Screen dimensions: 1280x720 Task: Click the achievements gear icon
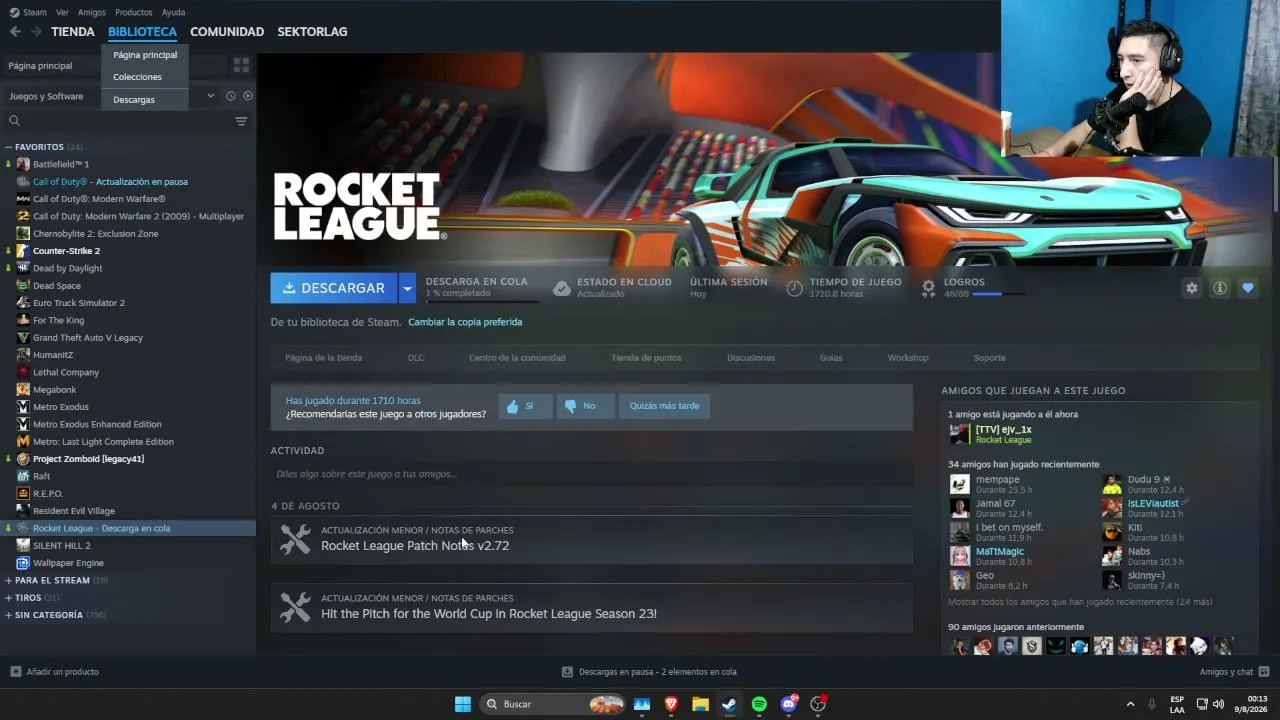[x=928, y=288]
